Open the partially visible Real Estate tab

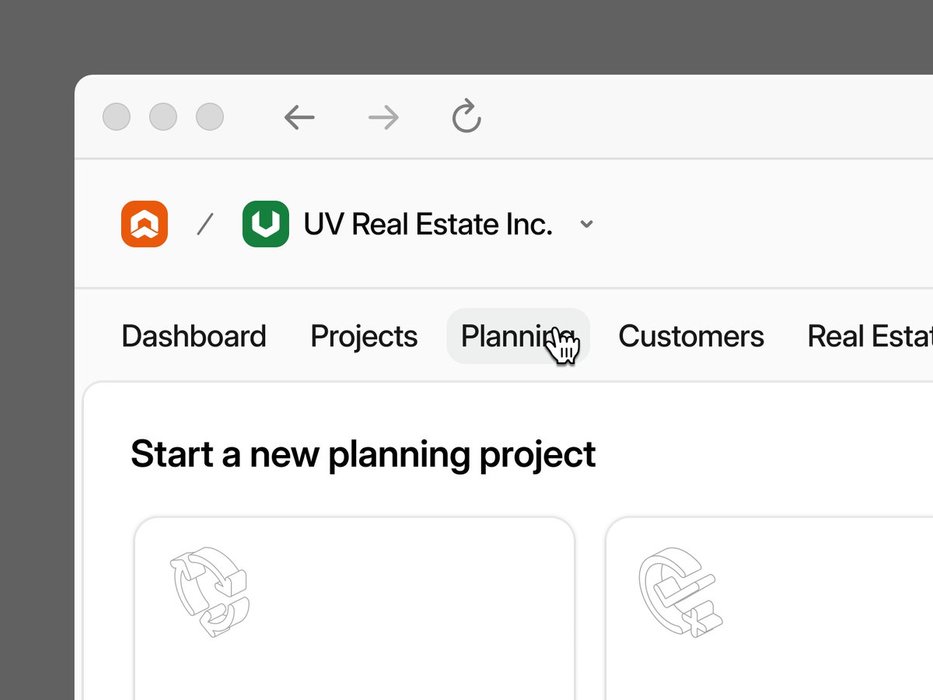tap(868, 336)
